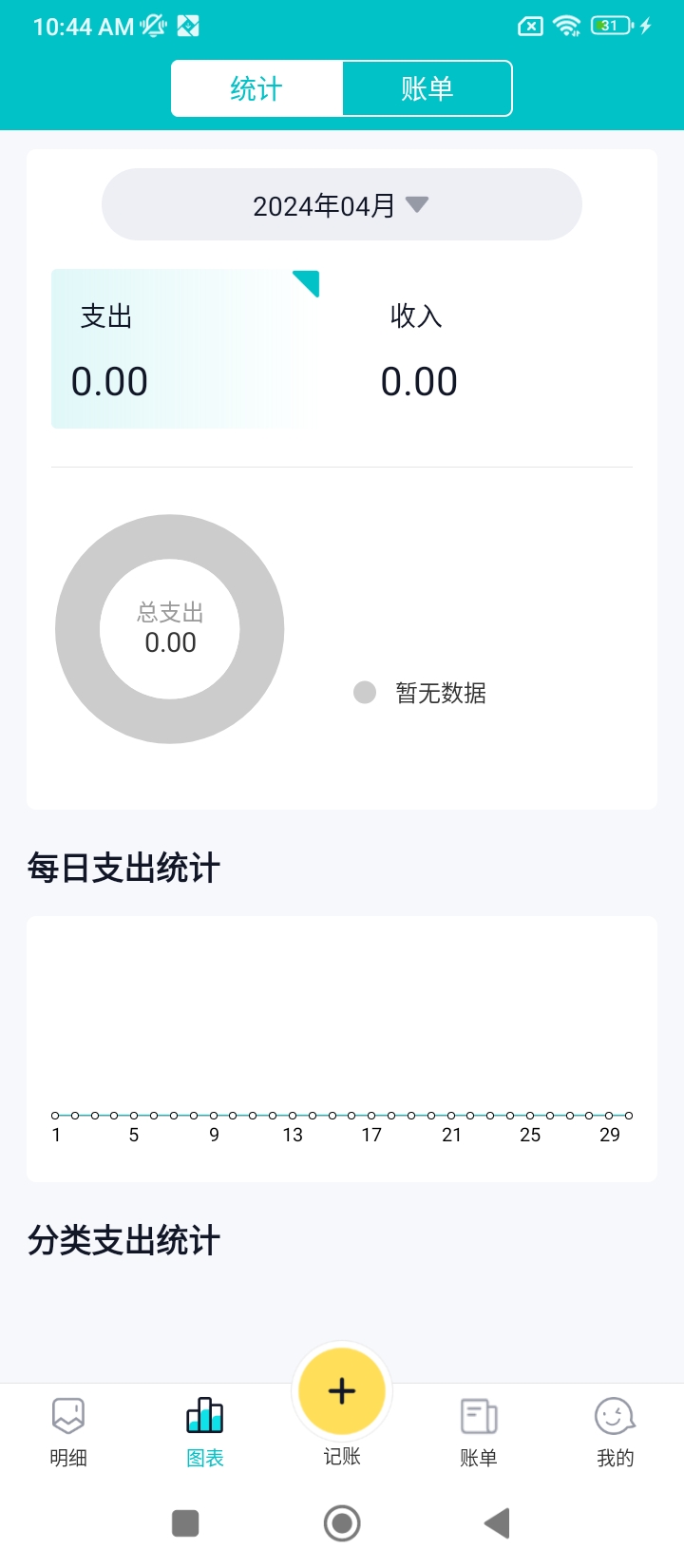Open the 账单 bill icon in bottom bar
The image size is (684, 1568).
click(x=479, y=1416)
